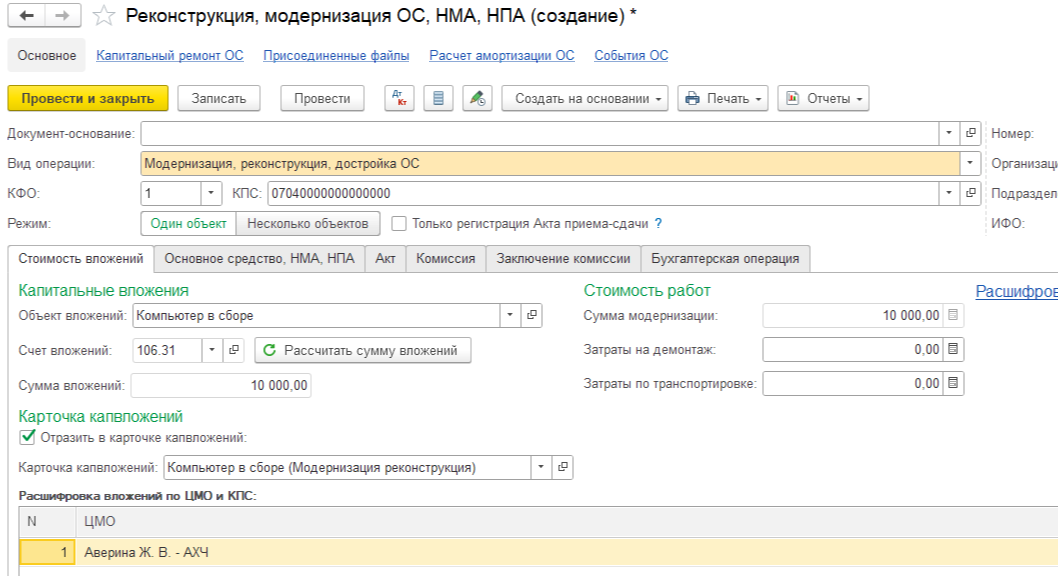This screenshot has width=1058, height=576.
Task: Switch to the Акт tab
Action: tap(385, 259)
